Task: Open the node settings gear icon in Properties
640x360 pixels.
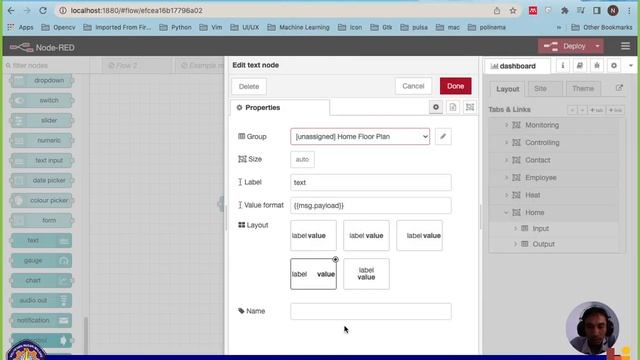Action: coord(436,107)
